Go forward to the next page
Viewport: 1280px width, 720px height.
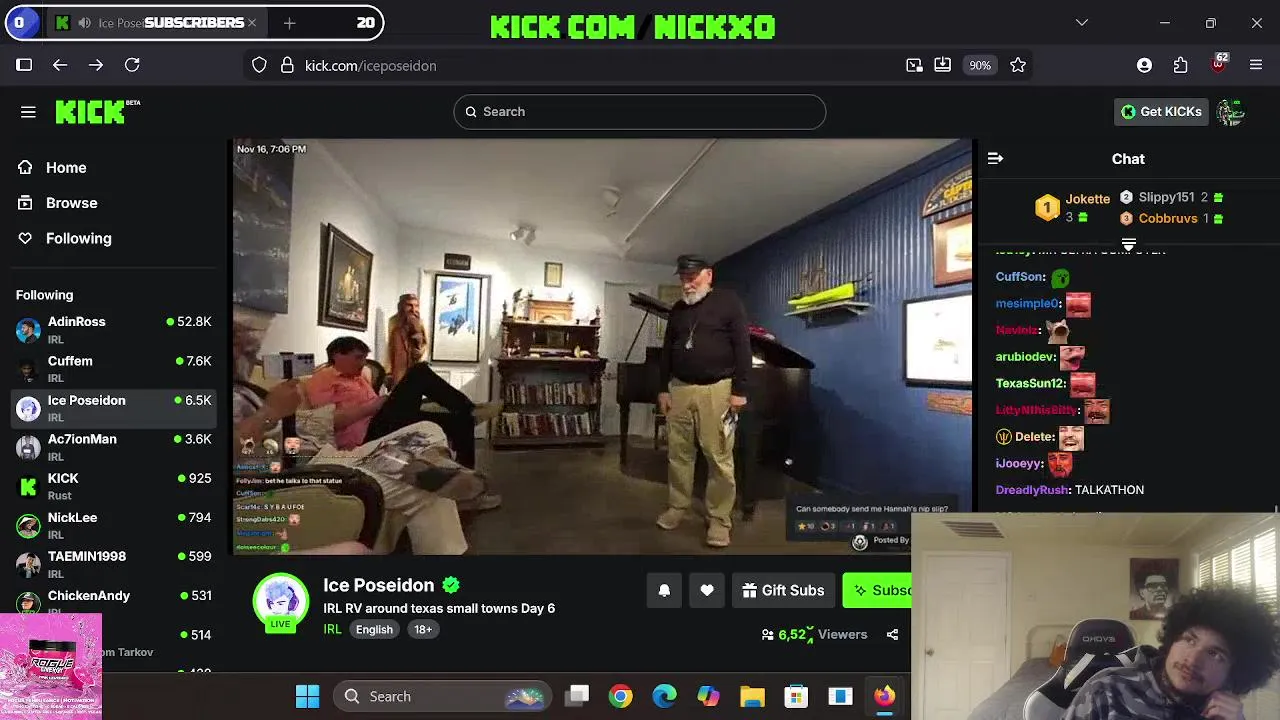[96, 65]
